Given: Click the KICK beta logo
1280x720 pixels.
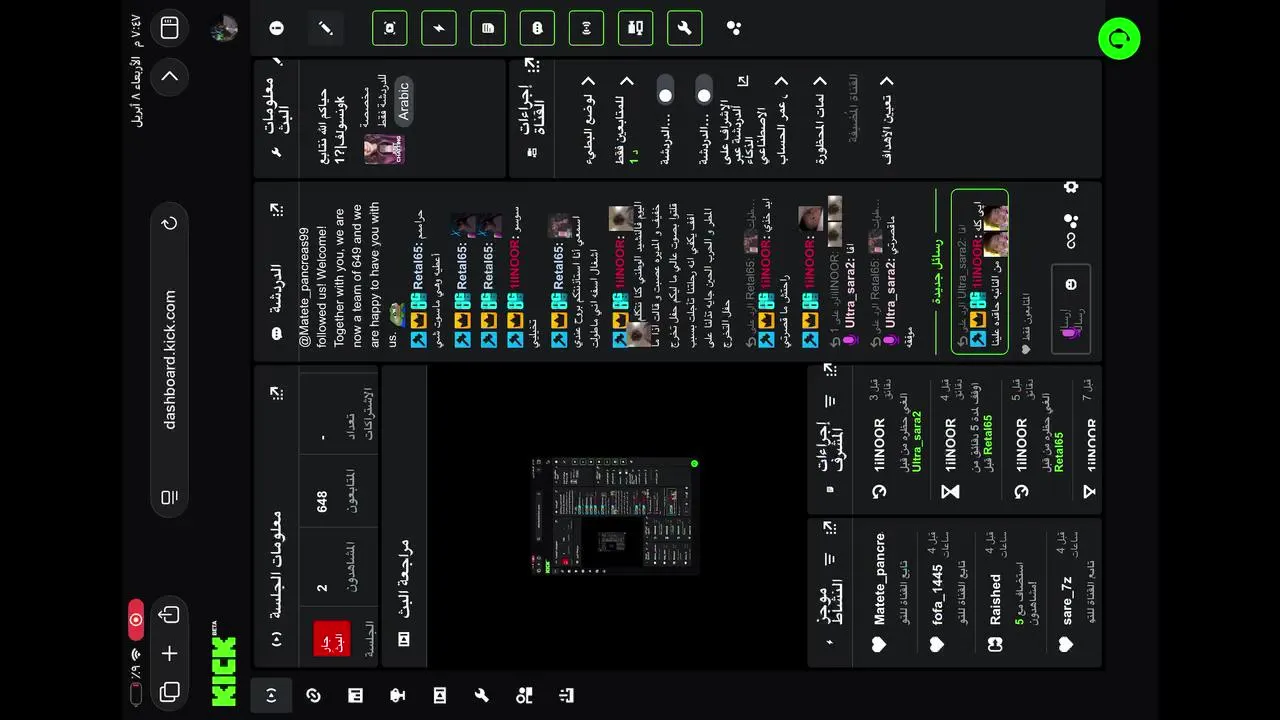Looking at the screenshot, I should coord(225,664).
